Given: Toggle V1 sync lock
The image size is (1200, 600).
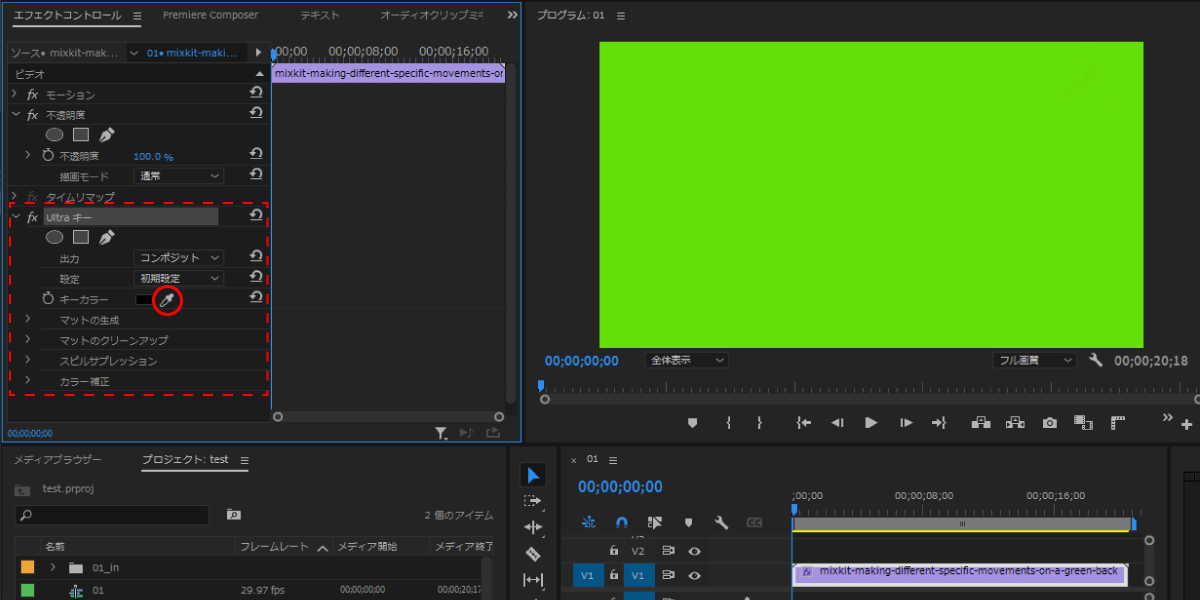Looking at the screenshot, I should tap(668, 575).
